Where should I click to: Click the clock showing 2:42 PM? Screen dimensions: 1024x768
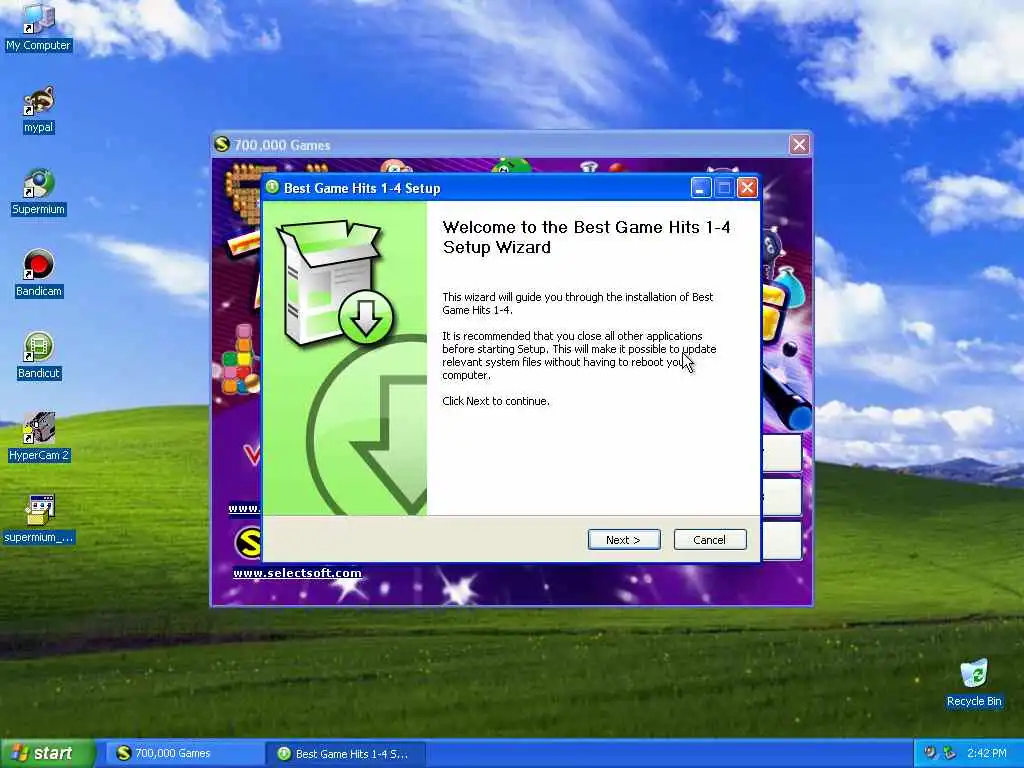[x=987, y=754]
